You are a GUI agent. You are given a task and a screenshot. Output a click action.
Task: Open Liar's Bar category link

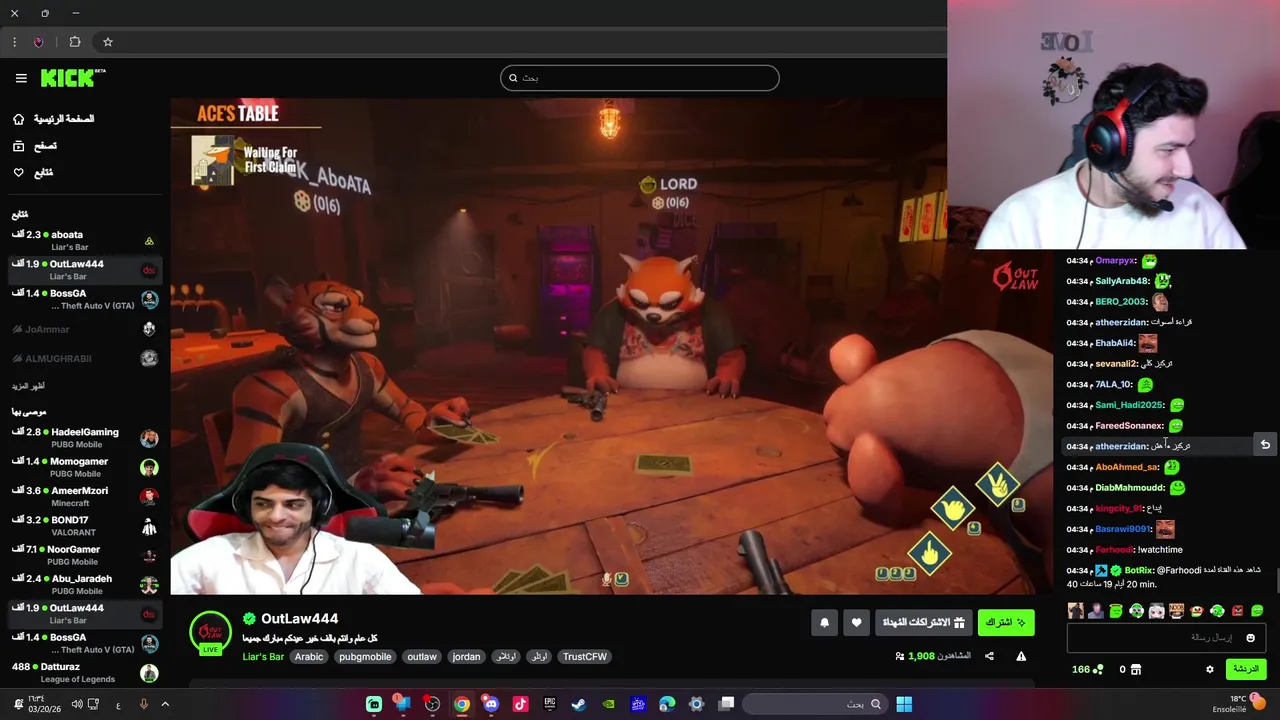[x=263, y=657]
